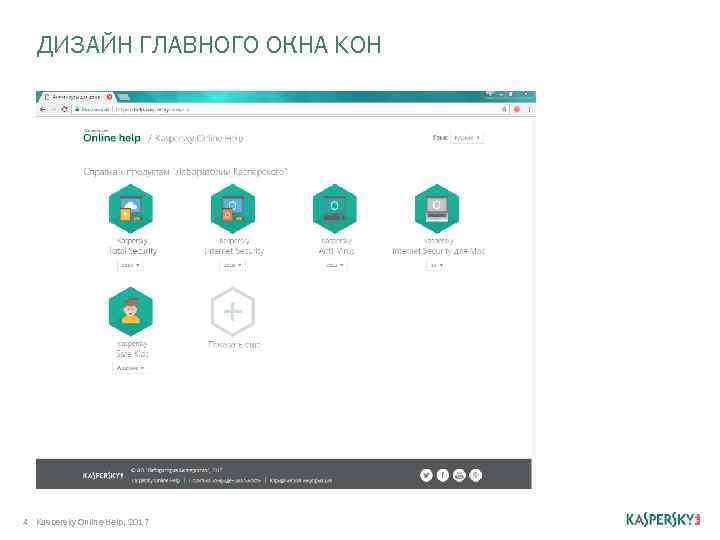Click the Online help logo link

click(x=112, y=136)
